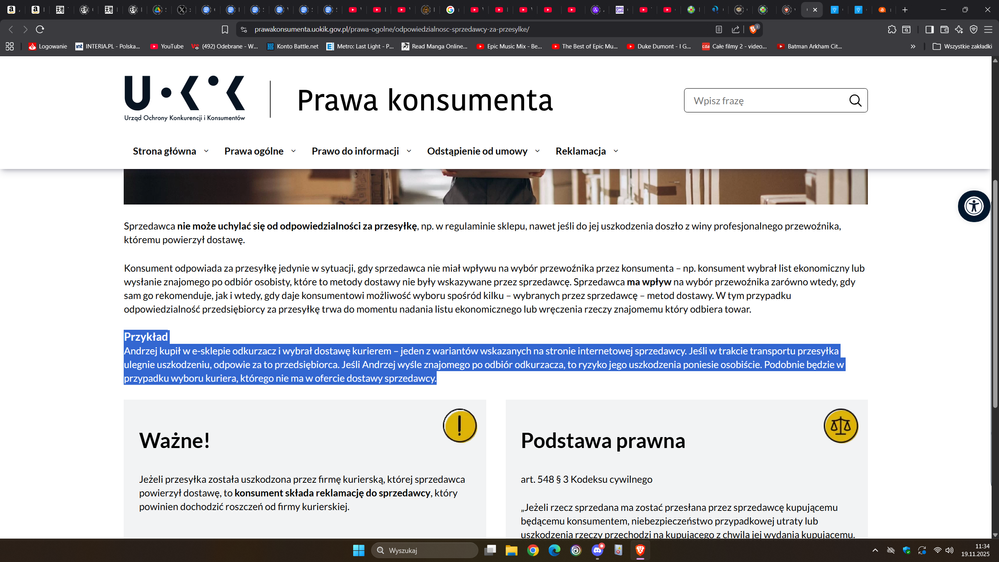This screenshot has height=562, width=999.
Task: View site information icon in address bar
Action: [x=244, y=29]
